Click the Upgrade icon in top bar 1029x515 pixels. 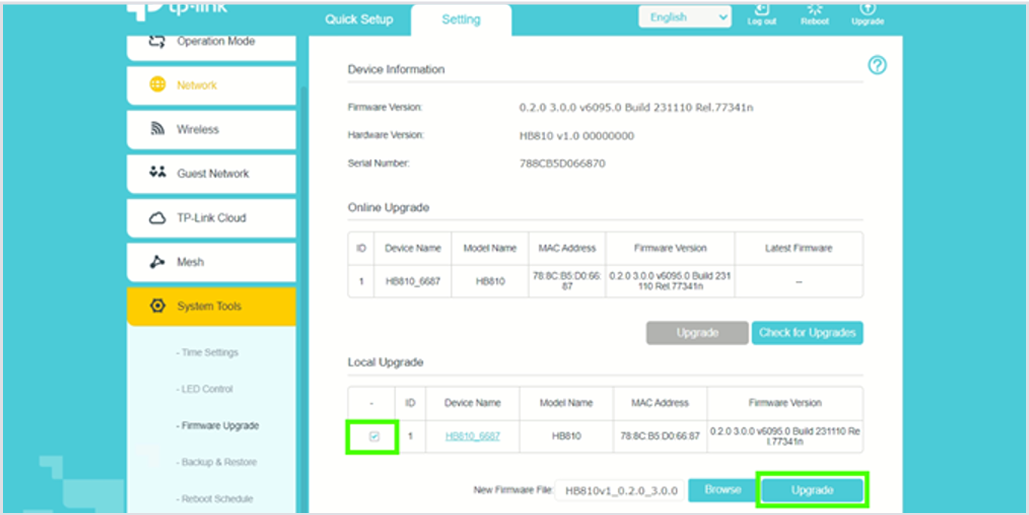(868, 9)
